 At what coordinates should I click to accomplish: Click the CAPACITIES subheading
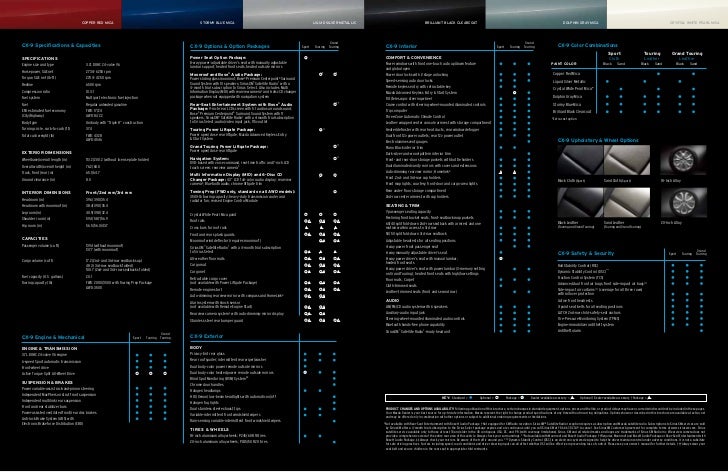tap(34, 239)
